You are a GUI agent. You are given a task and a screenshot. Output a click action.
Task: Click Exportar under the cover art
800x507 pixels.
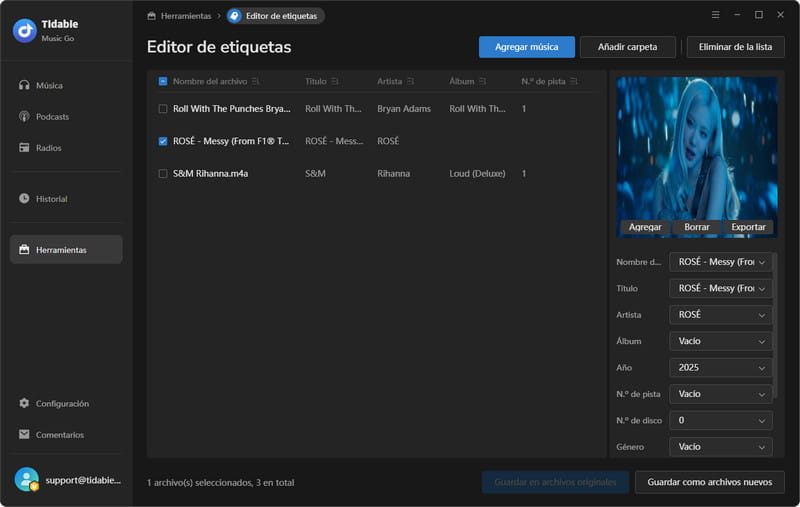748,227
